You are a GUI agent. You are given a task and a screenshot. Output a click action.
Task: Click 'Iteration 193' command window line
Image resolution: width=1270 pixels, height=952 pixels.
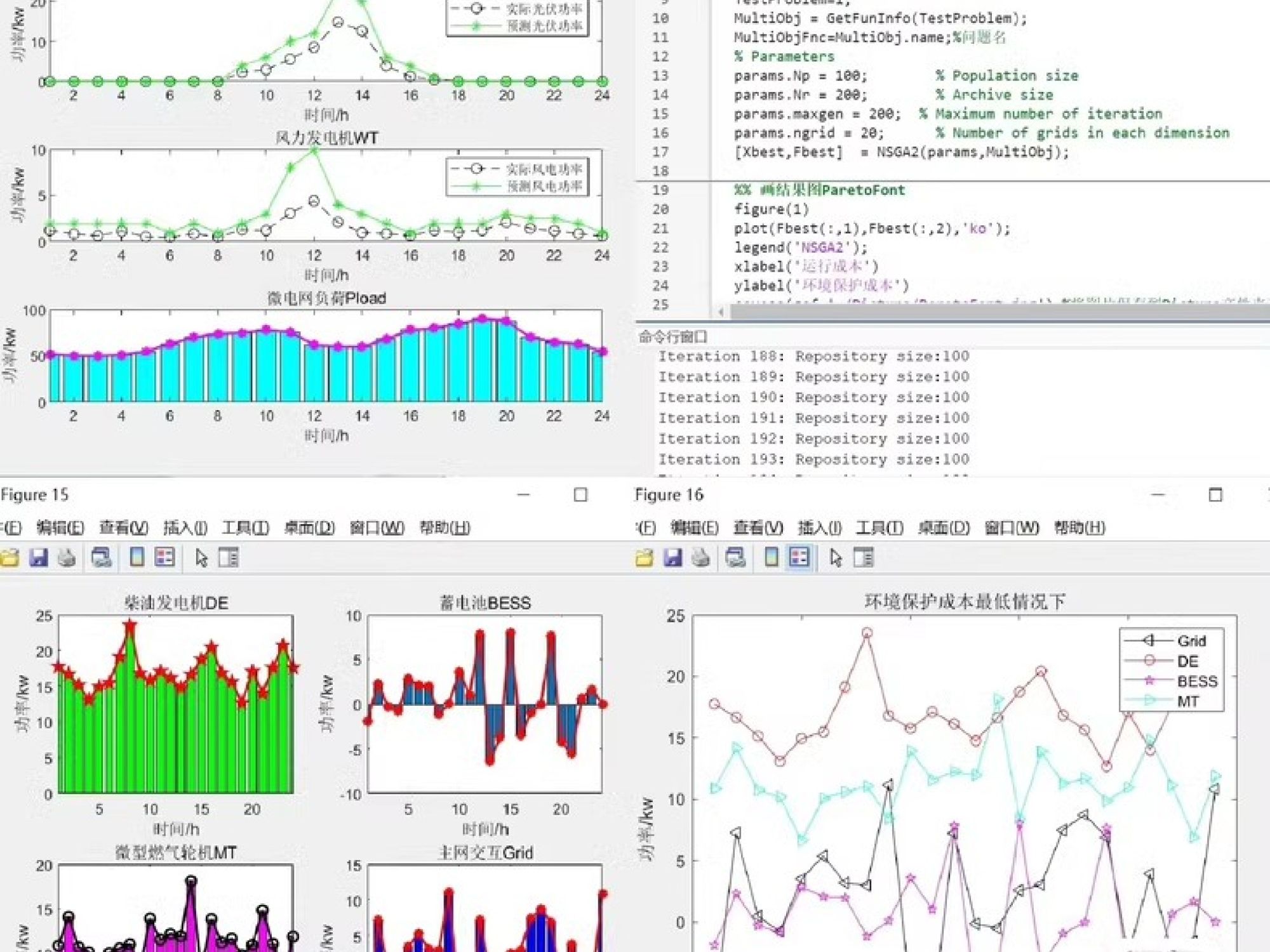coord(813,459)
